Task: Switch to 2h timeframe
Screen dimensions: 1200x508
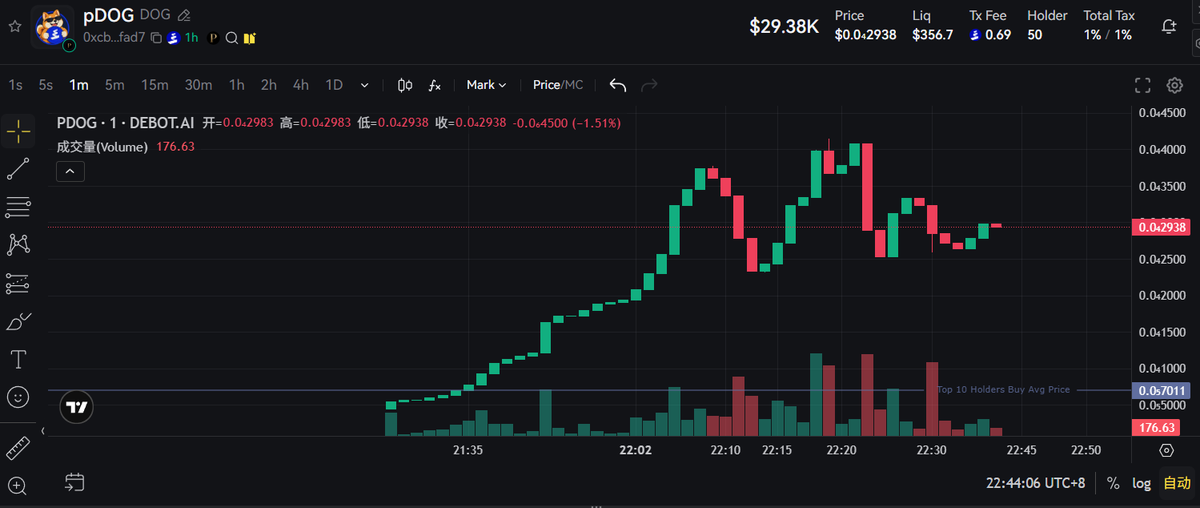Action: 269,85
